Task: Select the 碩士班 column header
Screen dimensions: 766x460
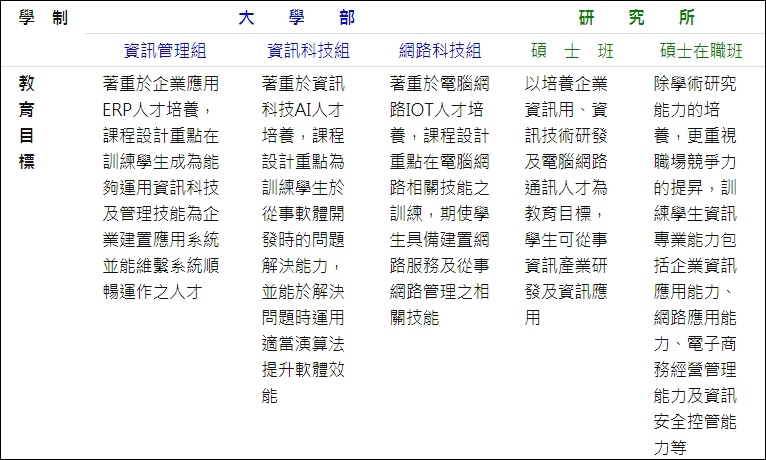Action: pyautogui.click(x=572, y=51)
